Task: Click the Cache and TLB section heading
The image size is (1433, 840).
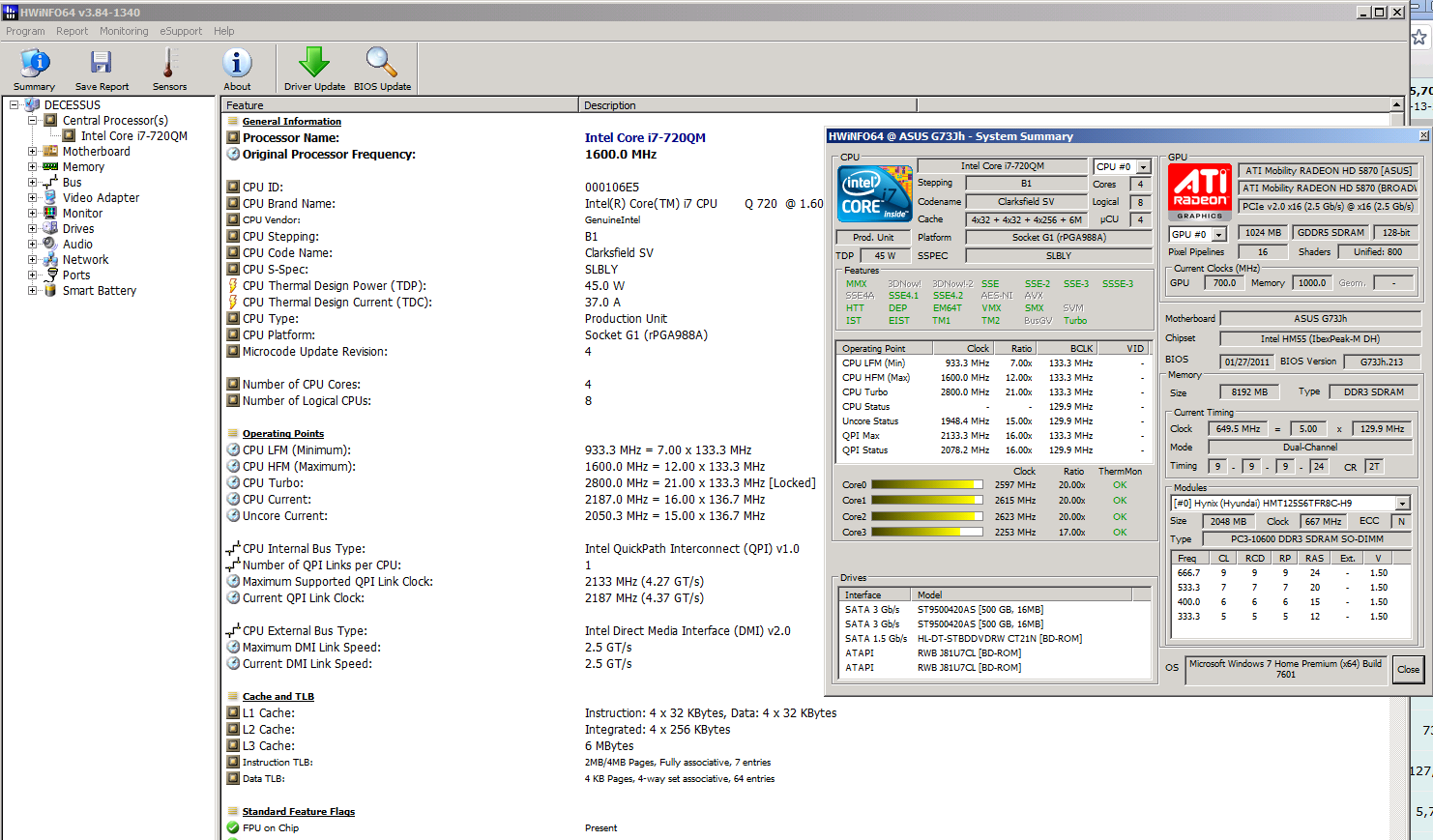Action: [278, 697]
